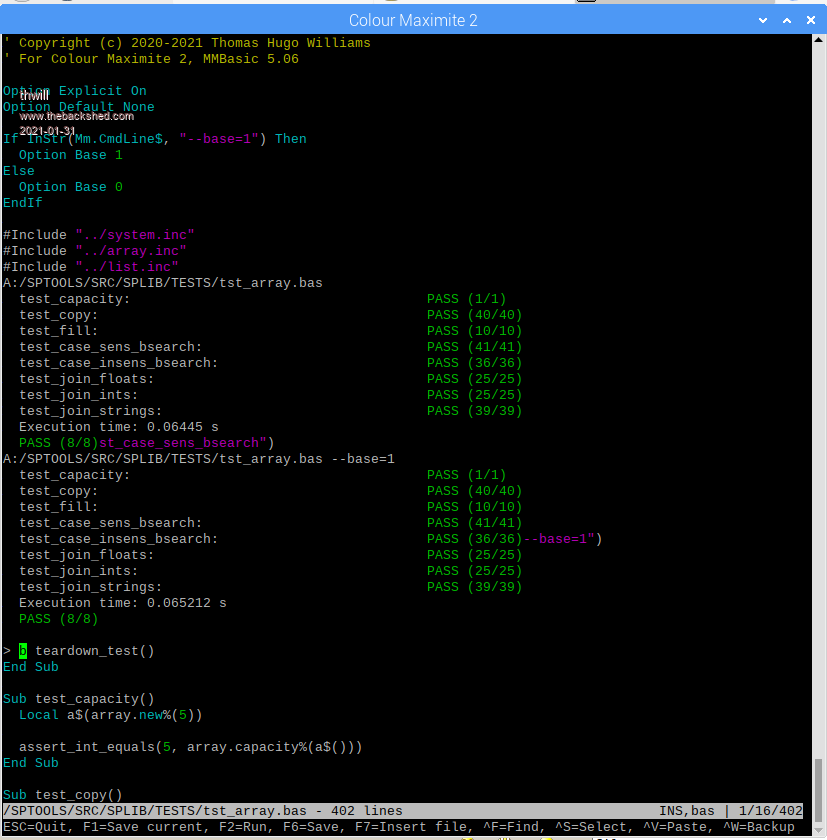Click the "Sub test_copy()" line
This screenshot has width=827, height=840.
[x=63, y=795]
